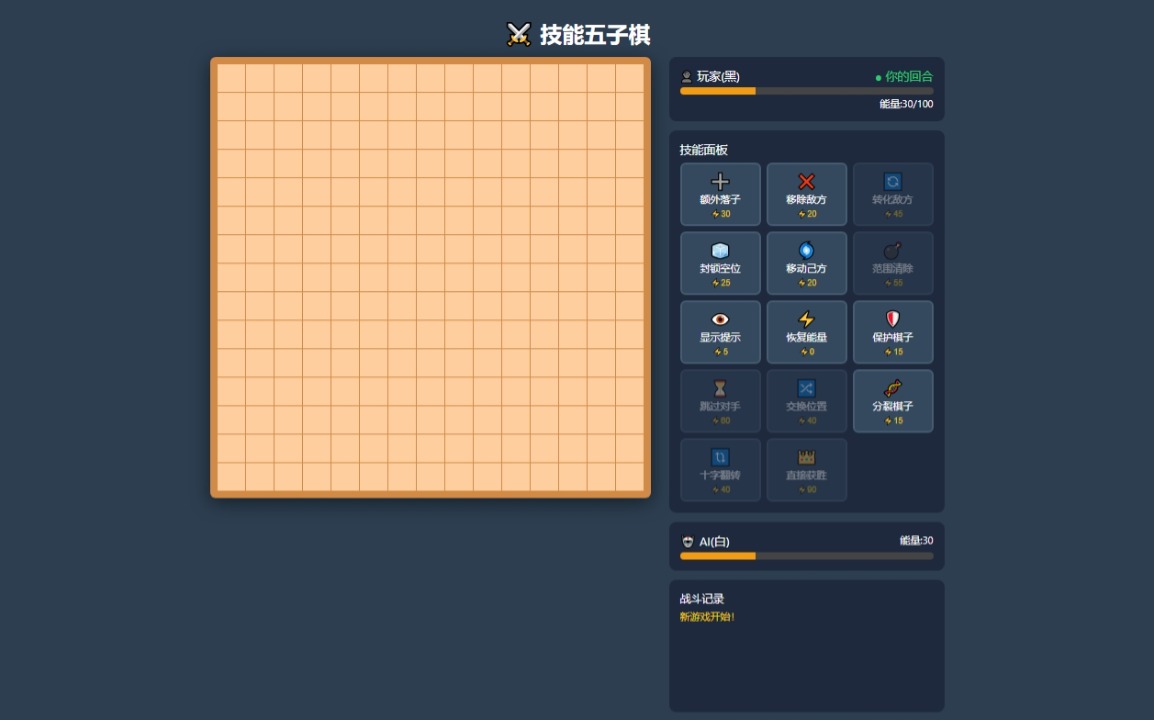Click the player avatar icon beside 玩家(黑)
The height and width of the screenshot is (720, 1154).
pos(686,77)
